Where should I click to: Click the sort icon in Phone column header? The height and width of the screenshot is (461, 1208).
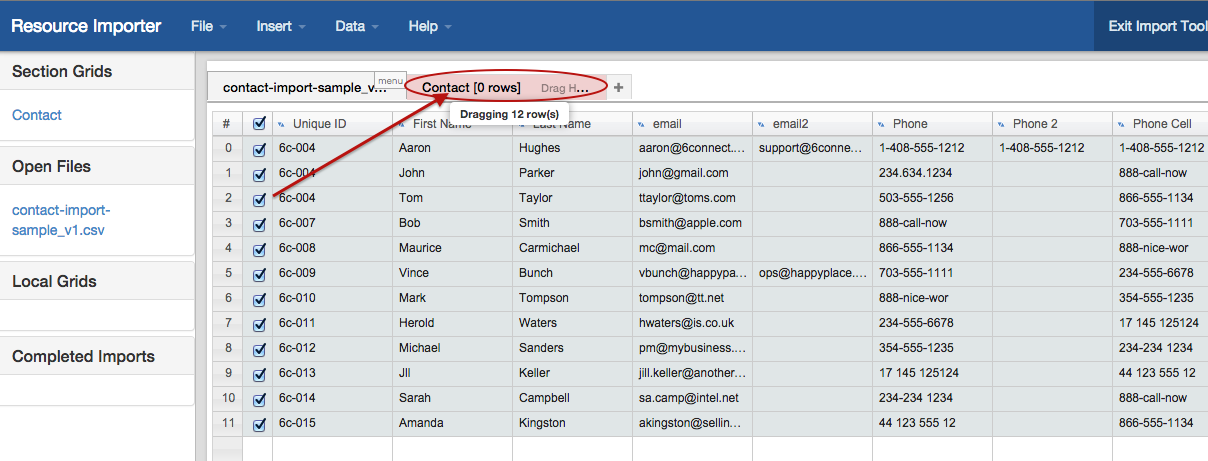(881, 124)
